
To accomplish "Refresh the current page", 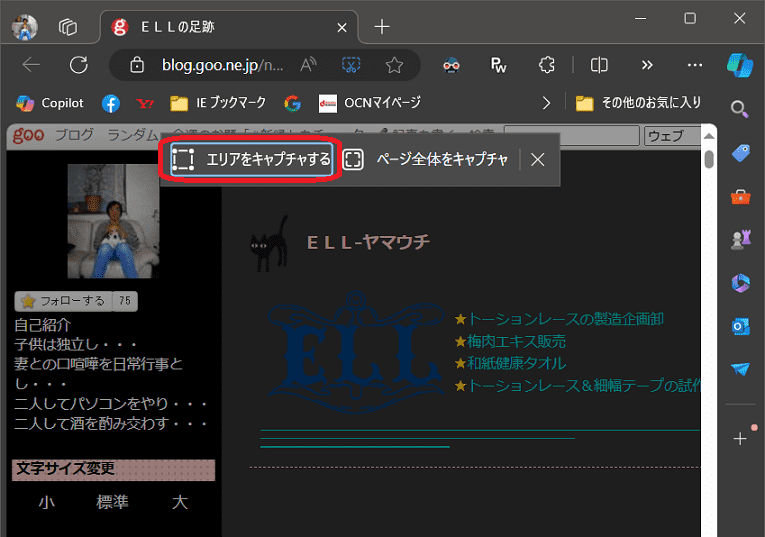I will pos(79,65).
